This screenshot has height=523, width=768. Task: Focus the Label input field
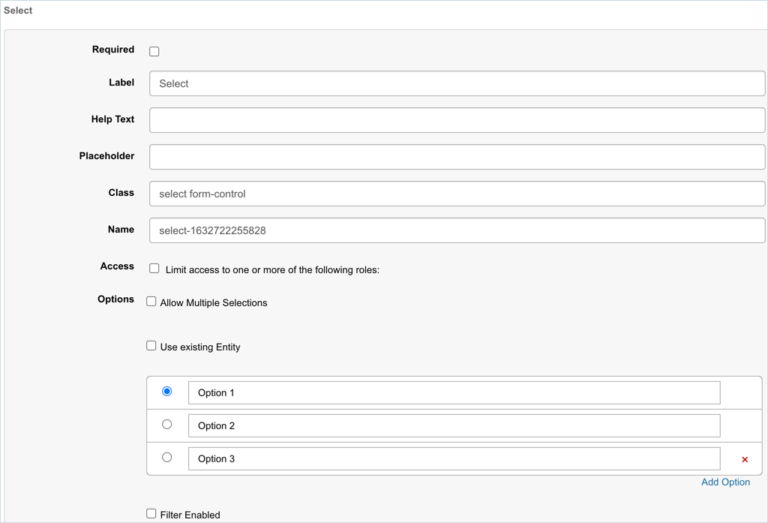(x=457, y=83)
